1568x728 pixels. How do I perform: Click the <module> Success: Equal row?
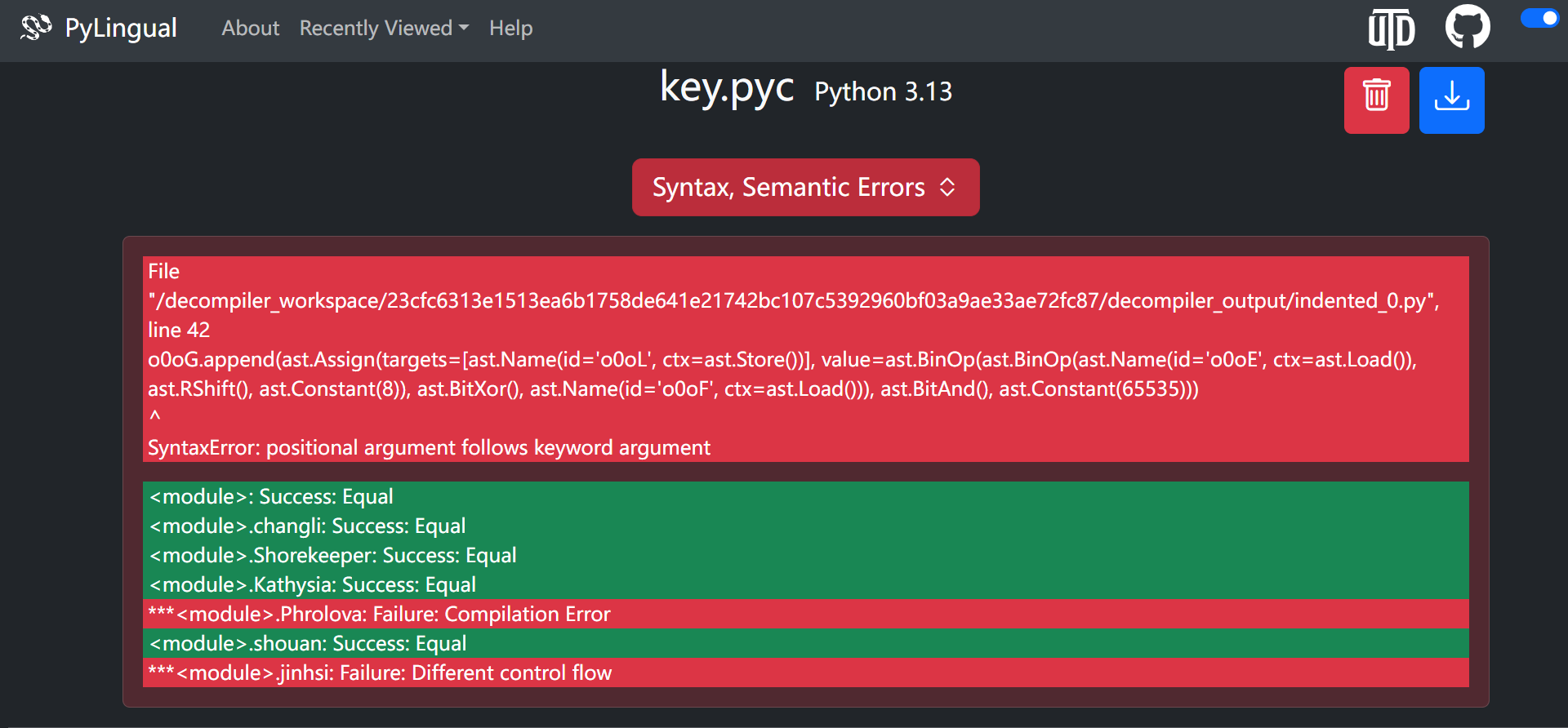pos(805,496)
